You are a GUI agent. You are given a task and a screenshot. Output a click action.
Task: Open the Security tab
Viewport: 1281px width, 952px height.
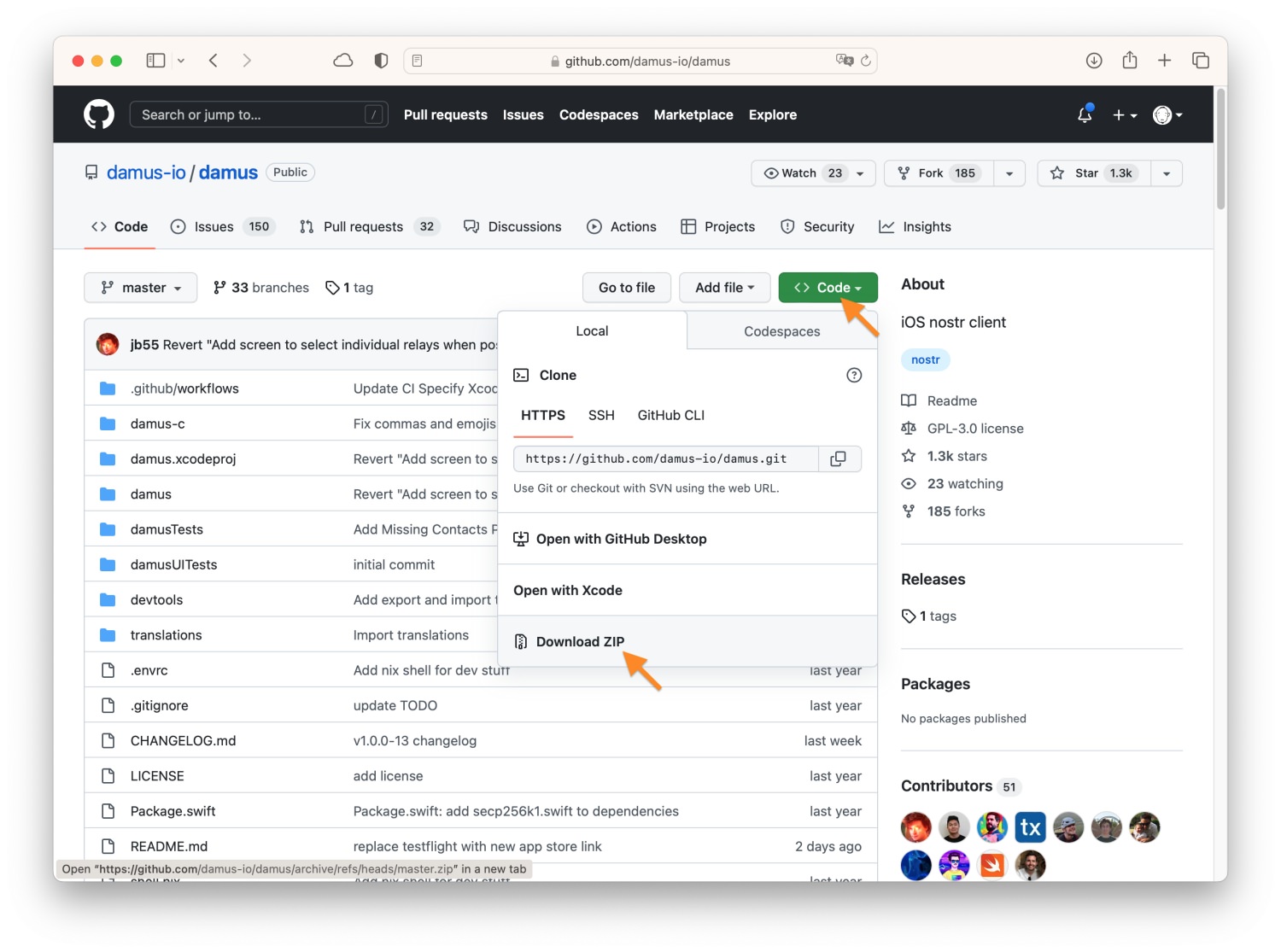click(817, 226)
